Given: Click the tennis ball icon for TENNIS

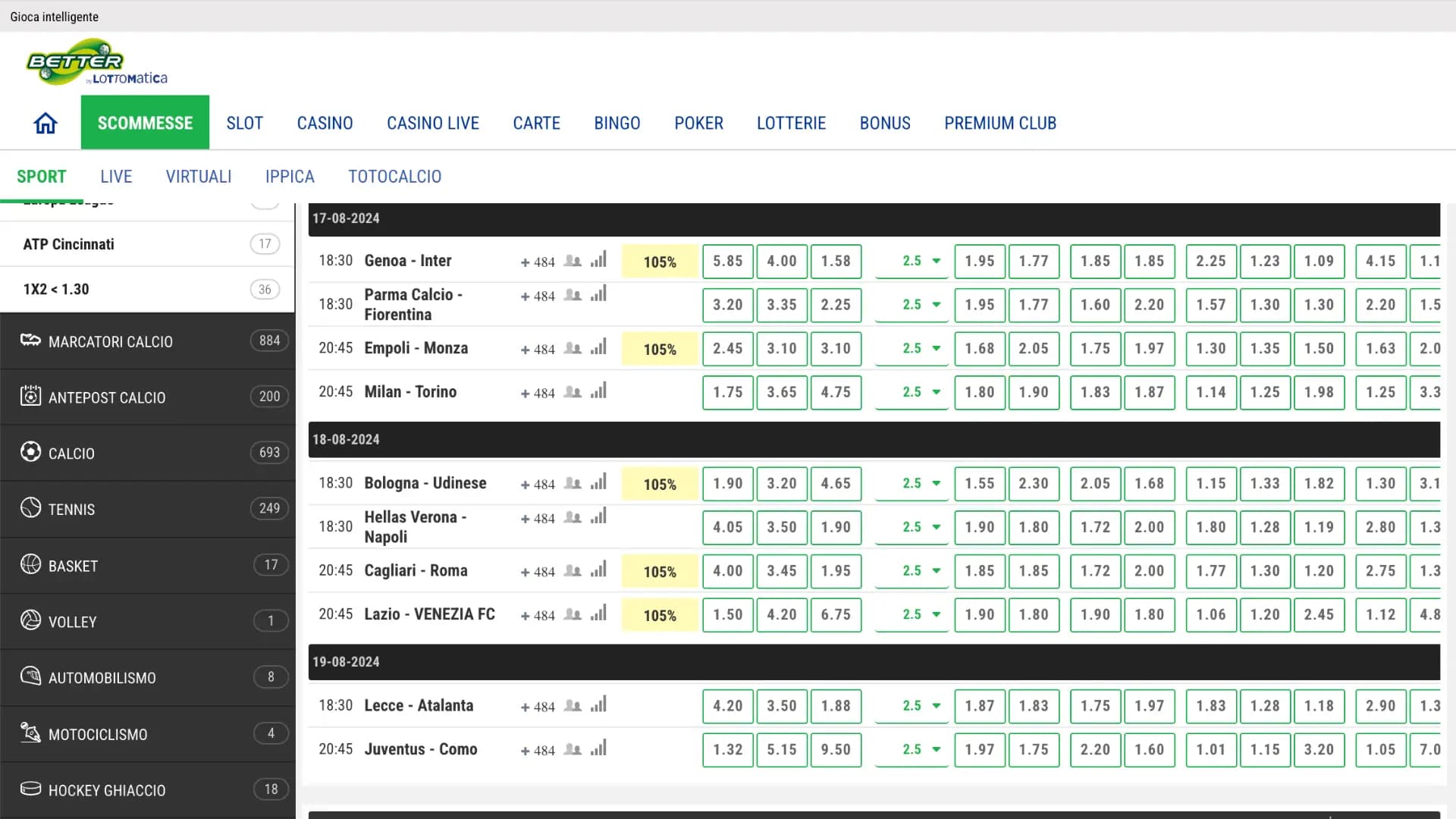Looking at the screenshot, I should 30,509.
